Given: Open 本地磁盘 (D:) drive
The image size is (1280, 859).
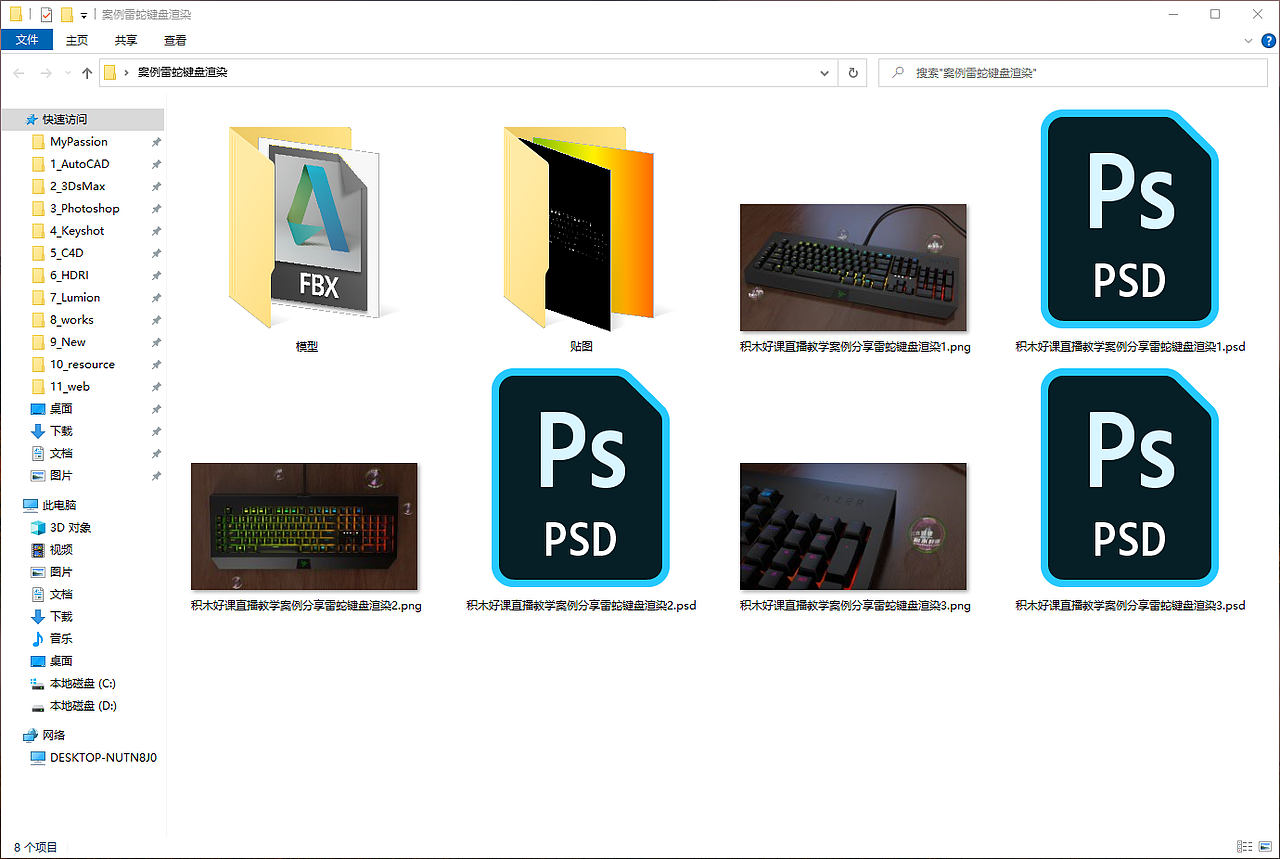Looking at the screenshot, I should pyautogui.click(x=83, y=706).
